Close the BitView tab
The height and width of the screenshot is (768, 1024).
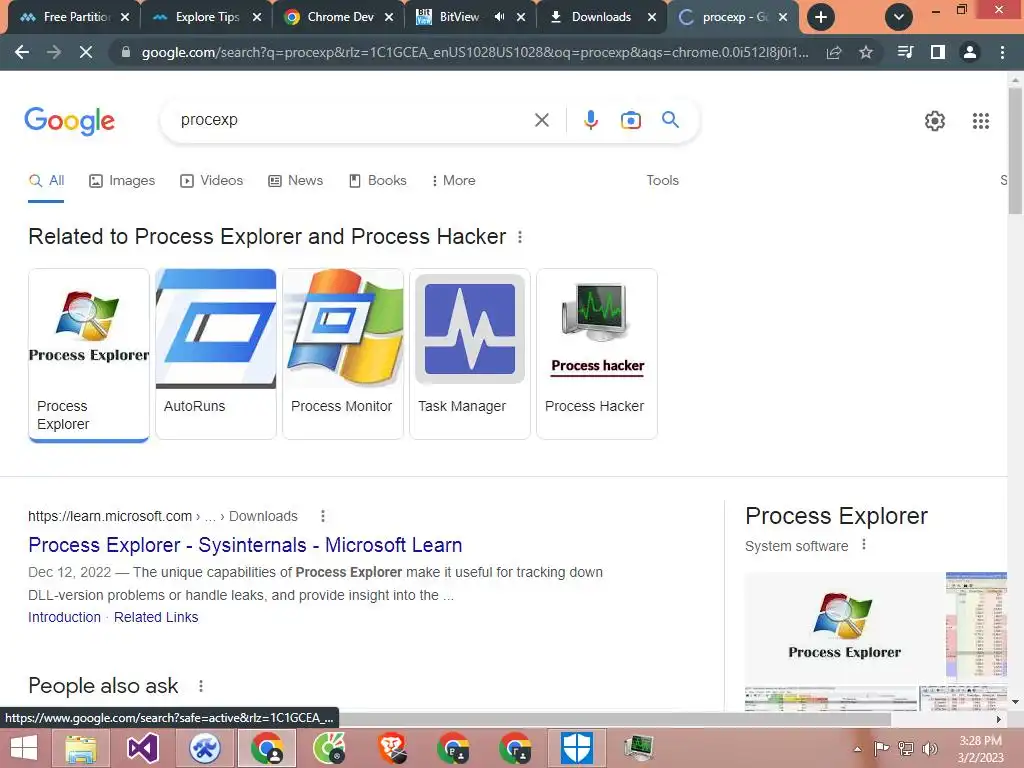pyautogui.click(x=521, y=17)
